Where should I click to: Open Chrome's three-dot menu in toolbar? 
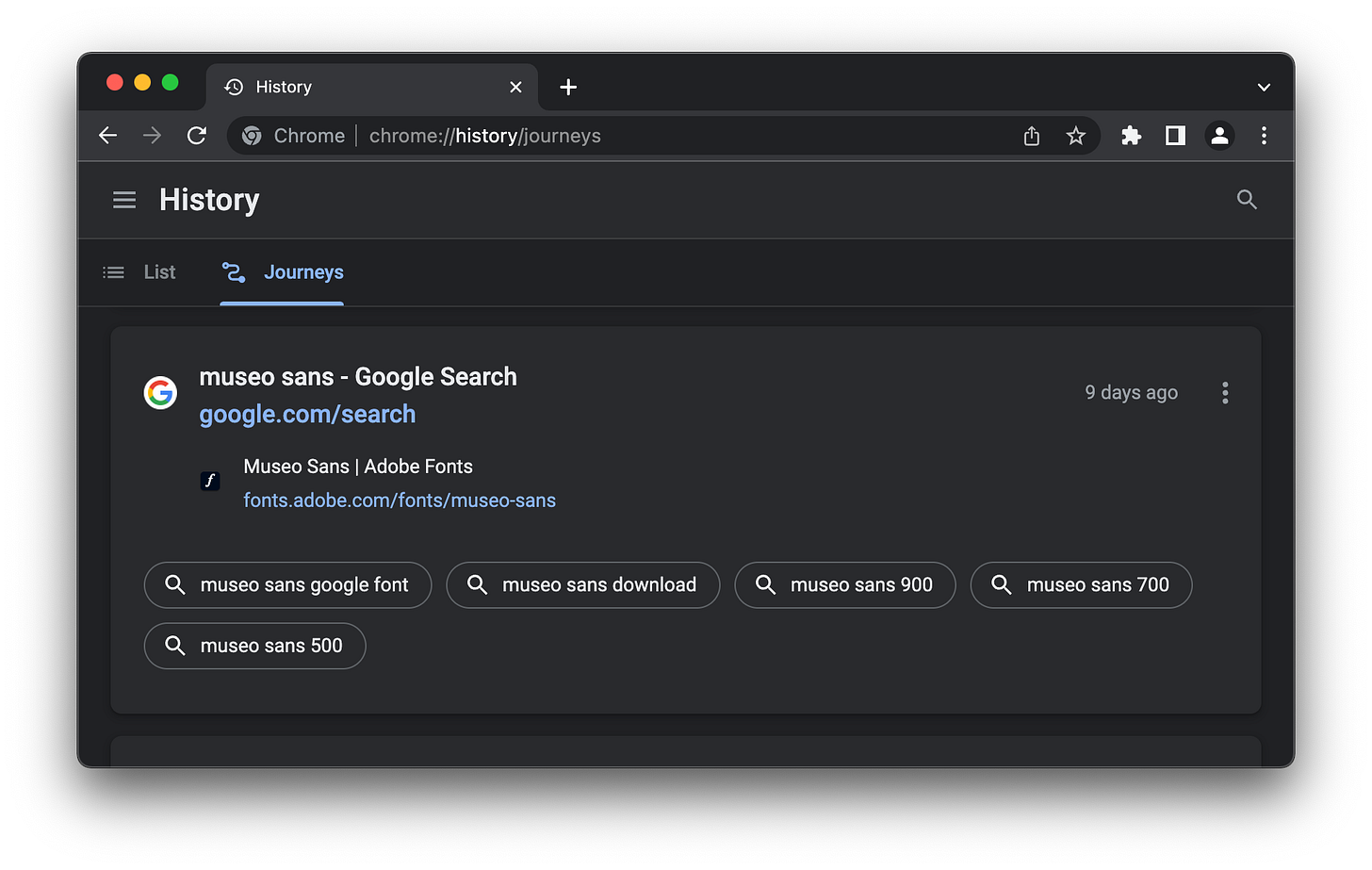1264,136
